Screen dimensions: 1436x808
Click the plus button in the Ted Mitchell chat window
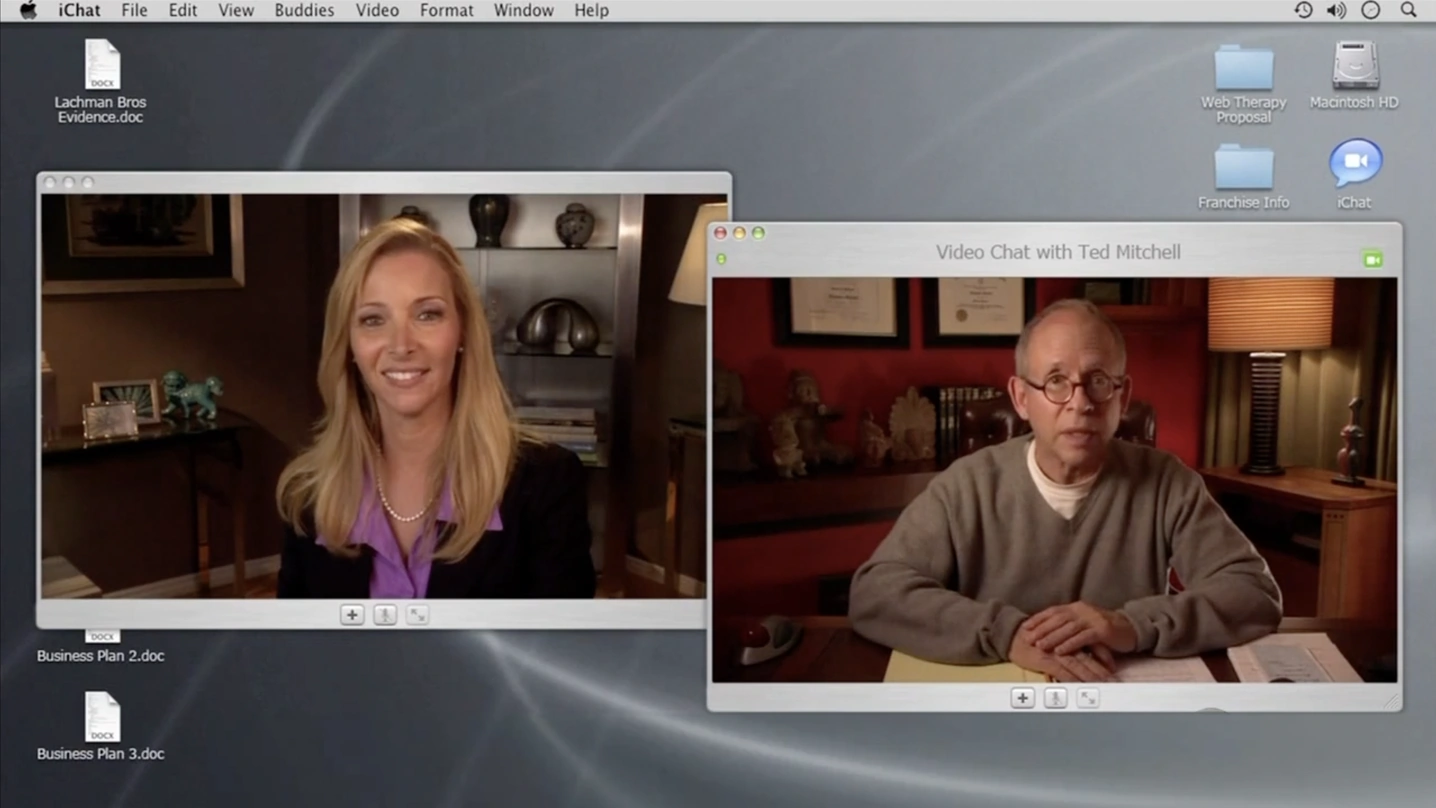[x=1022, y=698]
